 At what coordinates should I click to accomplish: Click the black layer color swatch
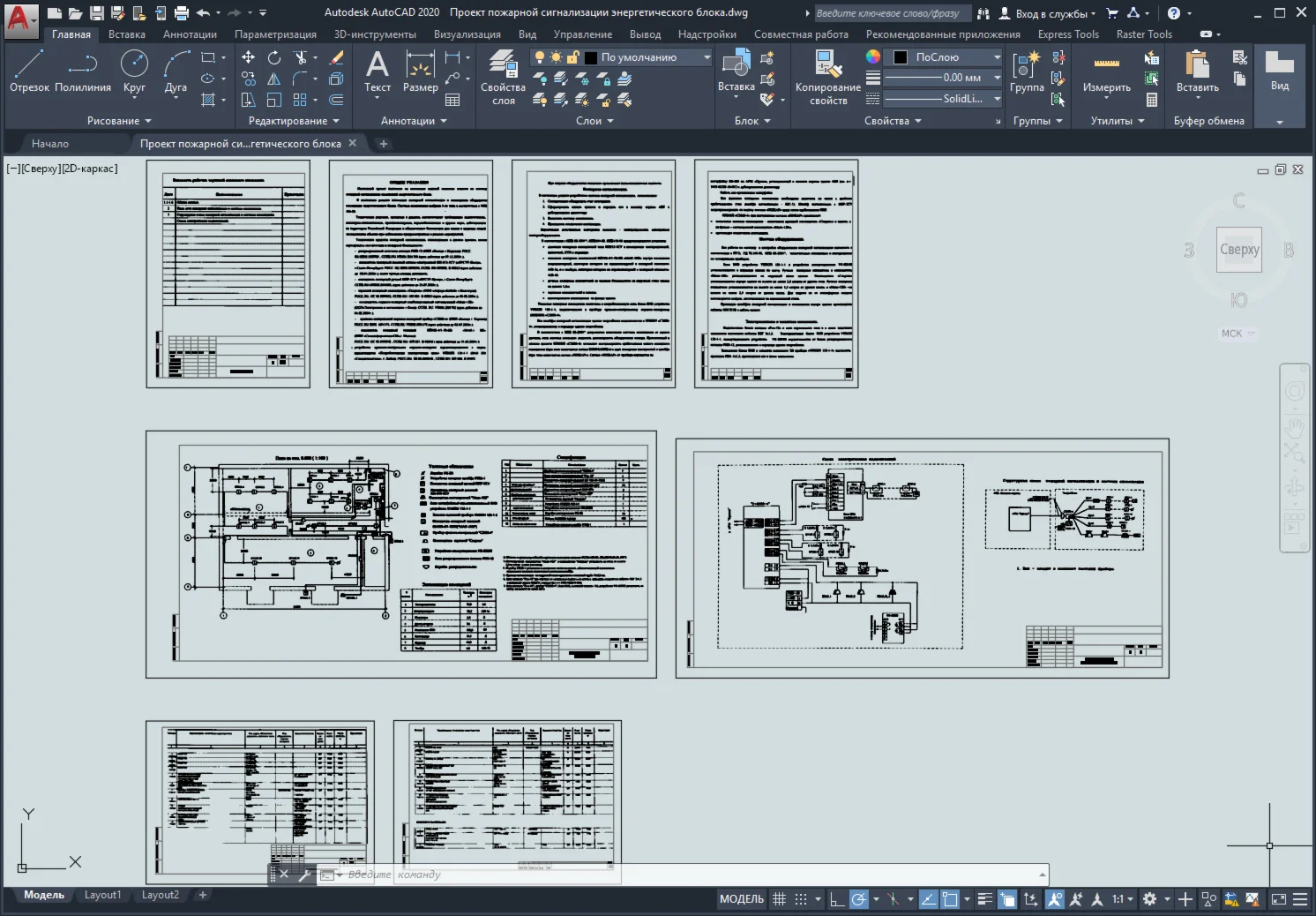coord(591,57)
